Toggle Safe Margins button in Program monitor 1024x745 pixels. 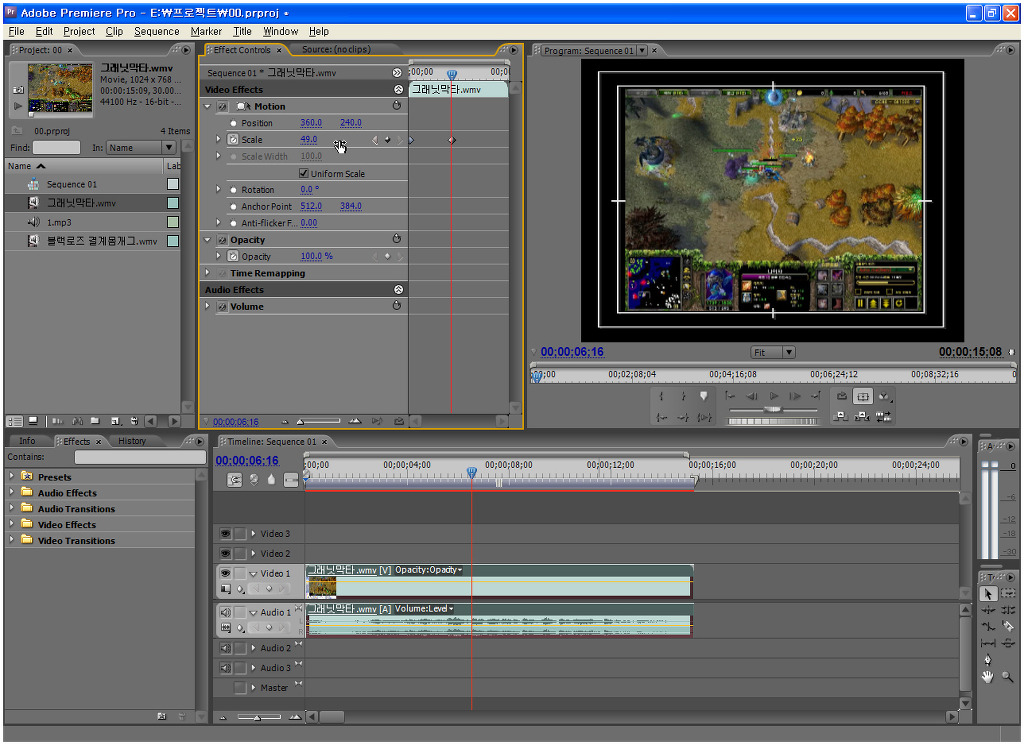pos(862,397)
